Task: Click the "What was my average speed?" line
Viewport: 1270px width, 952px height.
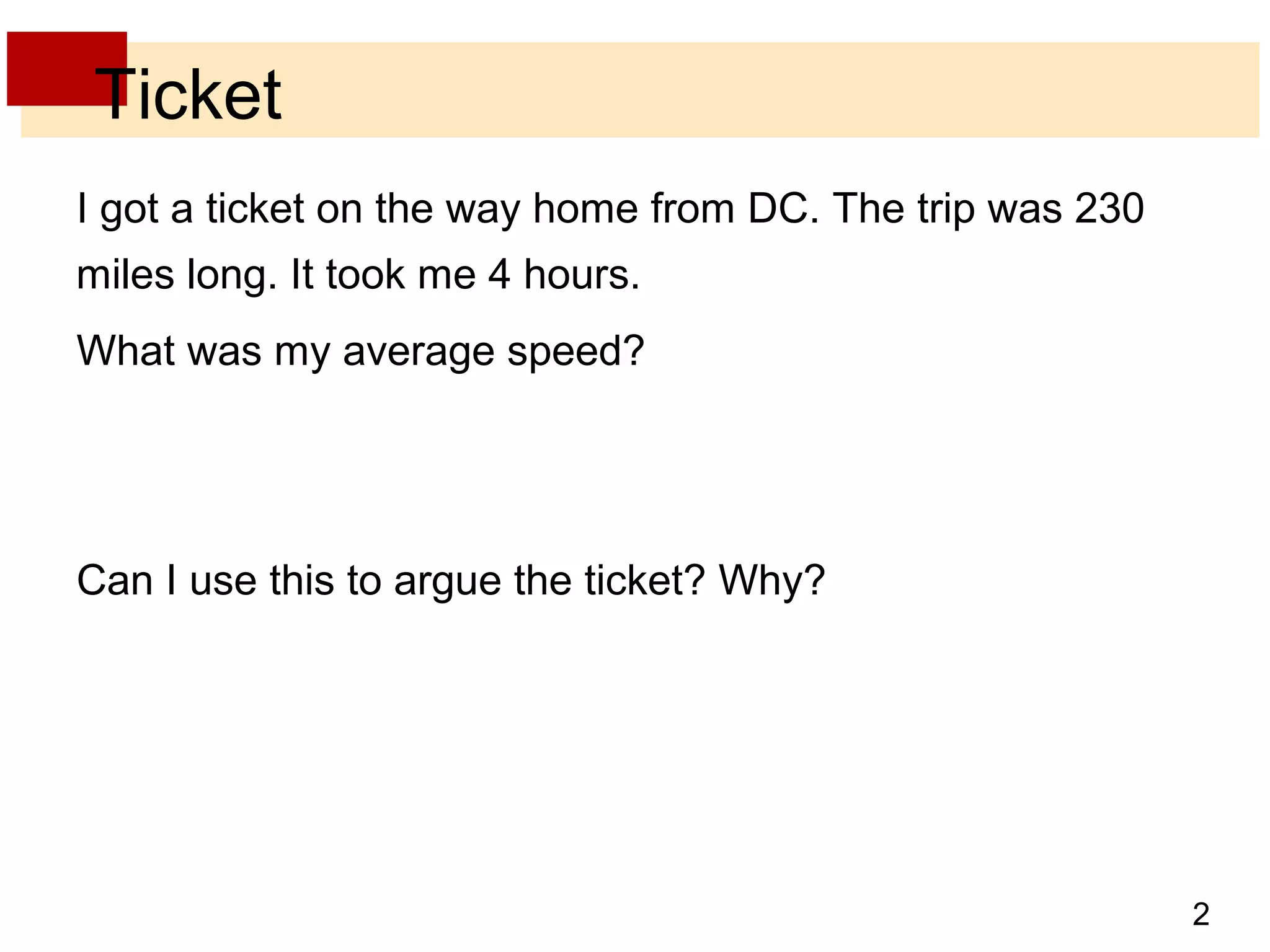Action: [x=360, y=351]
